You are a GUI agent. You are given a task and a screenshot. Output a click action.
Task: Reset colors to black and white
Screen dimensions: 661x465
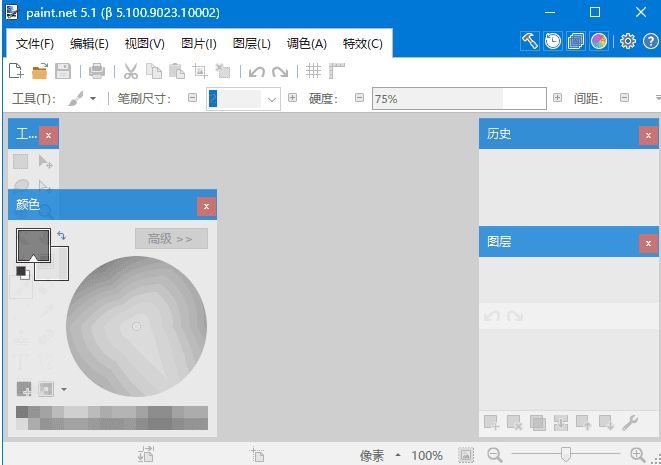22,273
